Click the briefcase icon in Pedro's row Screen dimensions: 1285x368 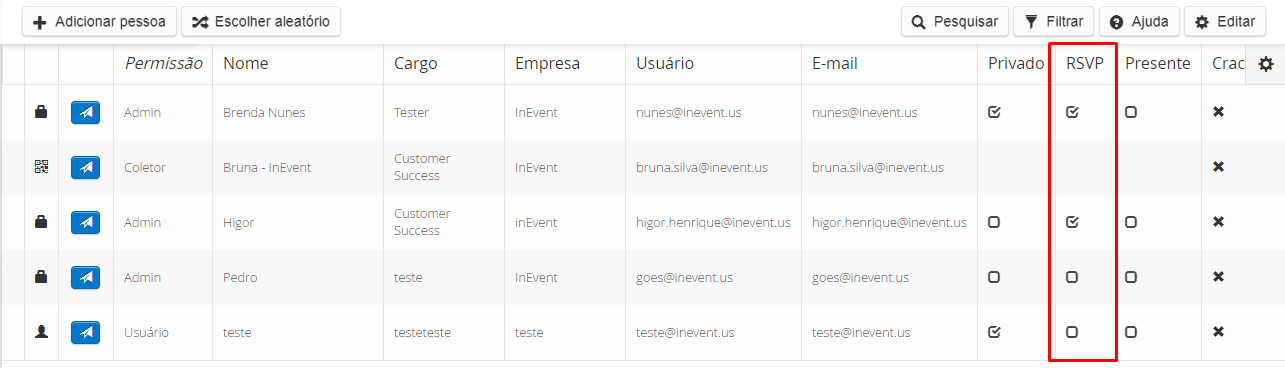point(41,277)
